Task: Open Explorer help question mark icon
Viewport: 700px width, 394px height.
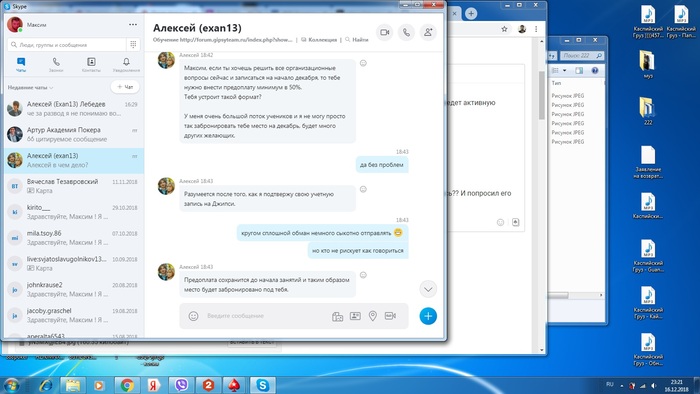Action: coord(595,71)
